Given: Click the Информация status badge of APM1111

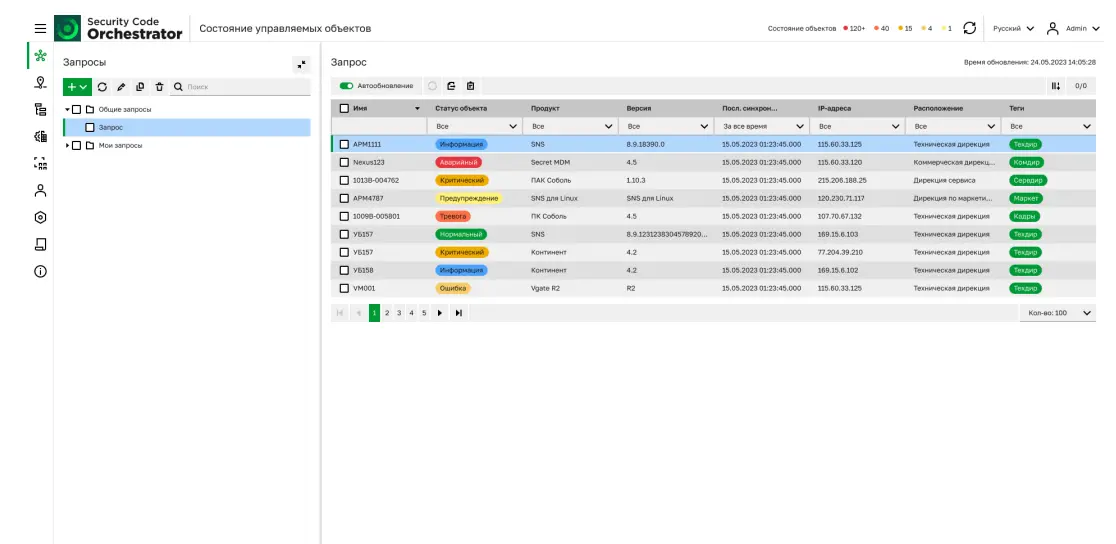Looking at the screenshot, I should pyautogui.click(x=461, y=144).
